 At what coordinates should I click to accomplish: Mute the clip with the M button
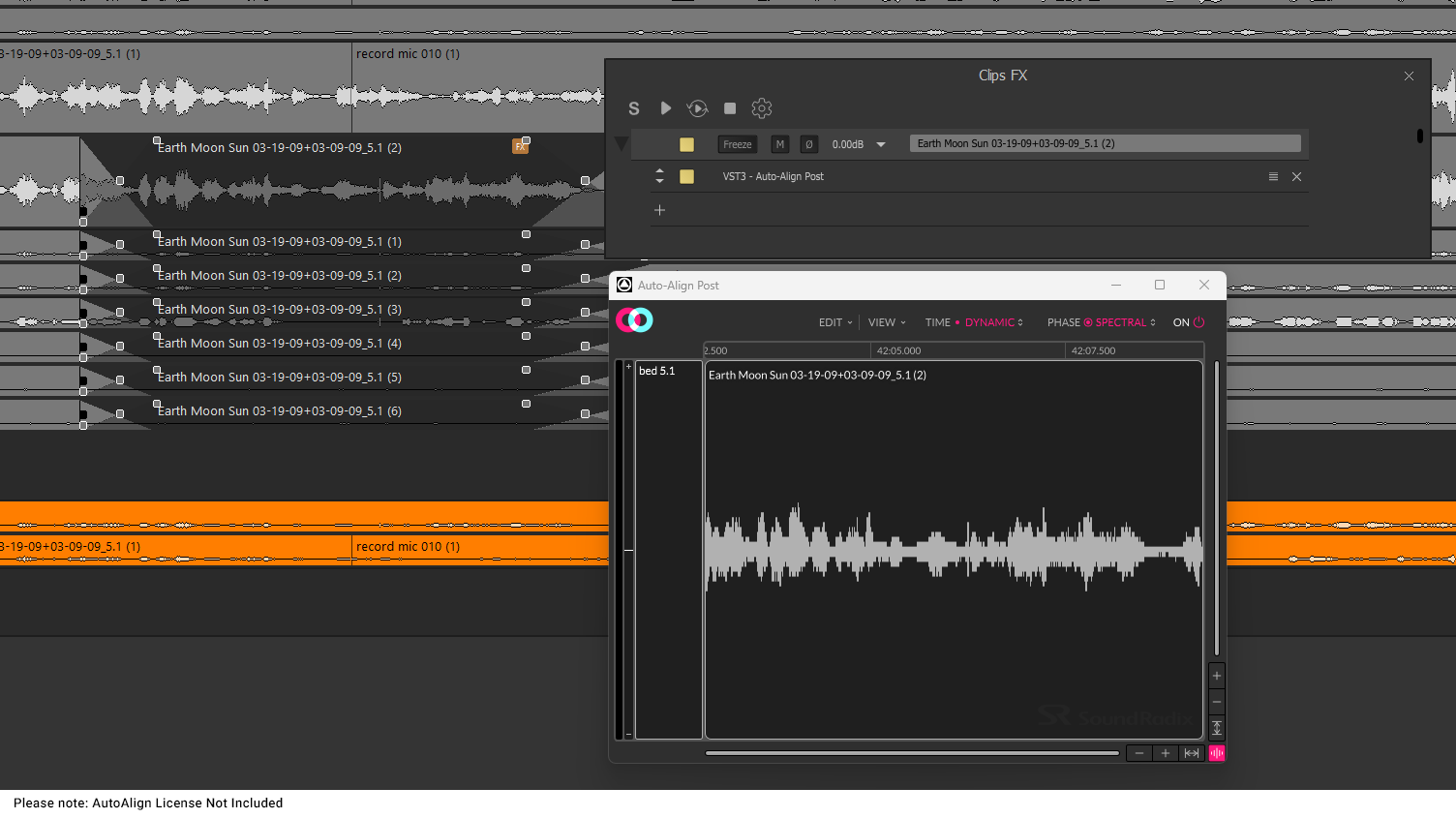click(779, 143)
